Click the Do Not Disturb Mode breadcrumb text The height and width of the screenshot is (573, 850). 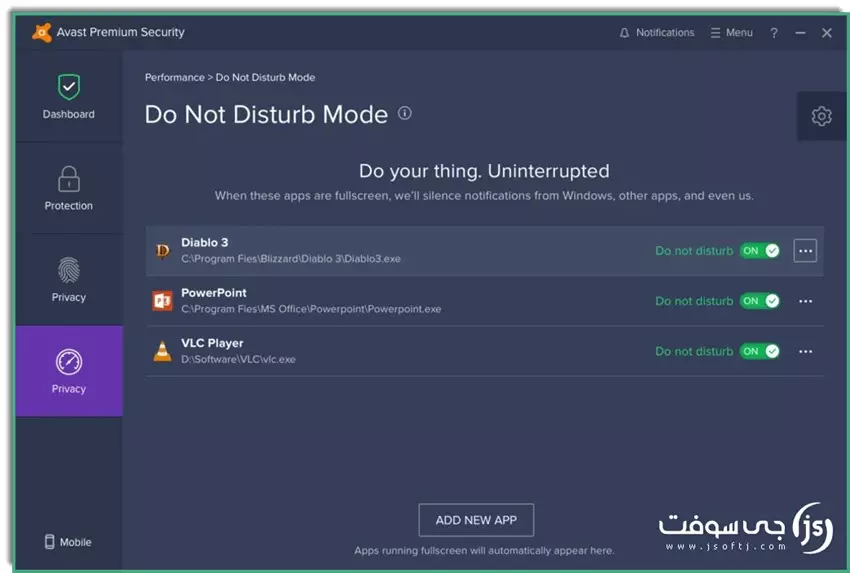265,77
